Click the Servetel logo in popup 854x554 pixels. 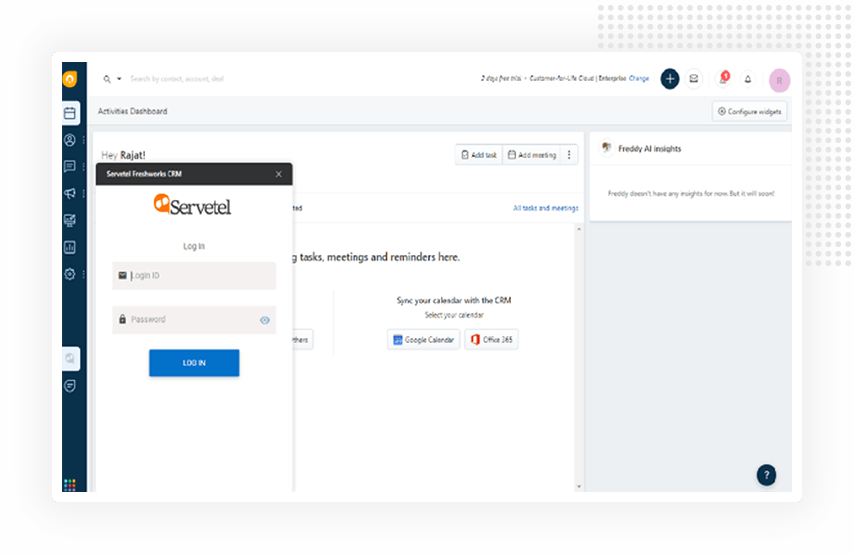(192, 205)
